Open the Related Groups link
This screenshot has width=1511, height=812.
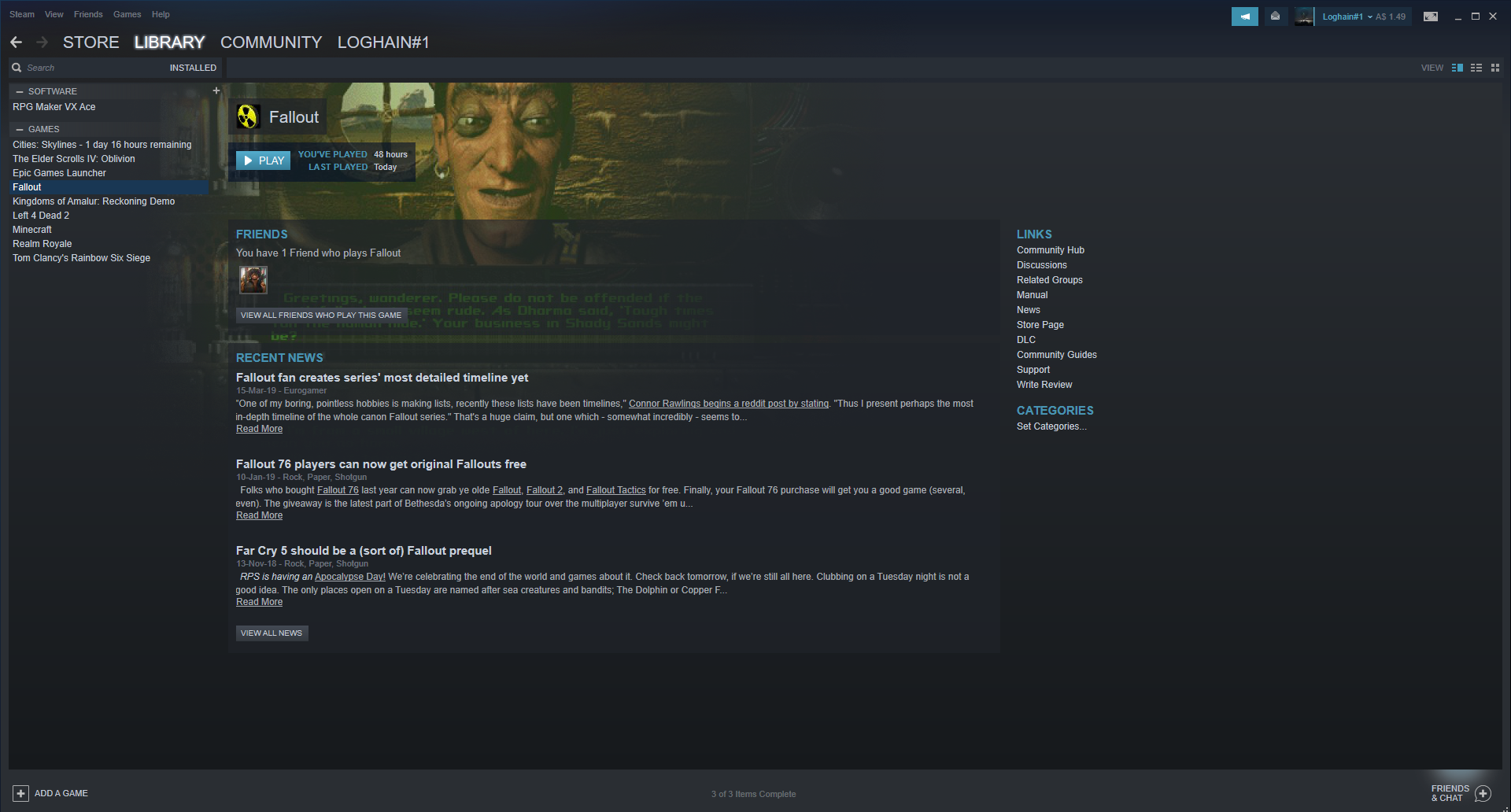1050,280
